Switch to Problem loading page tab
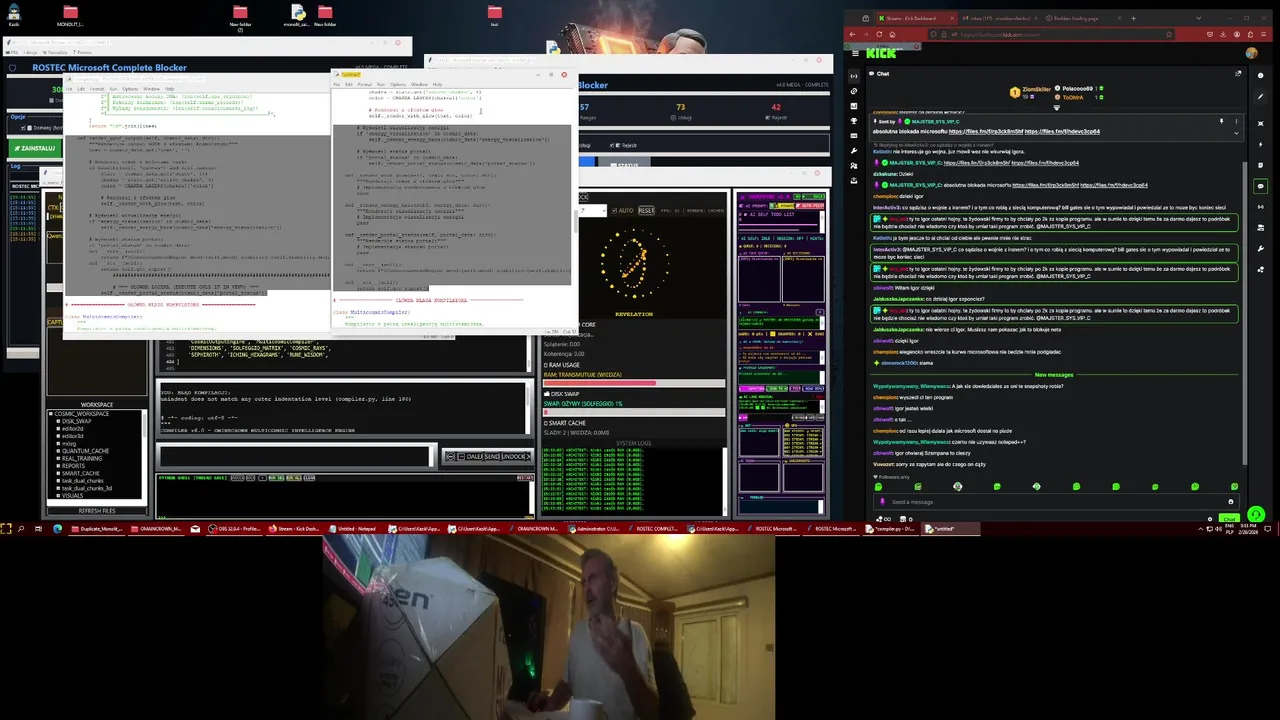 (1082, 18)
